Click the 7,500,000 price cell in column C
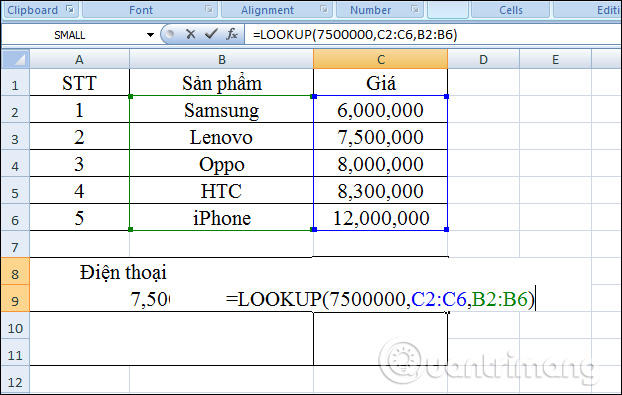Screen dimensions: 622x395 [380, 136]
